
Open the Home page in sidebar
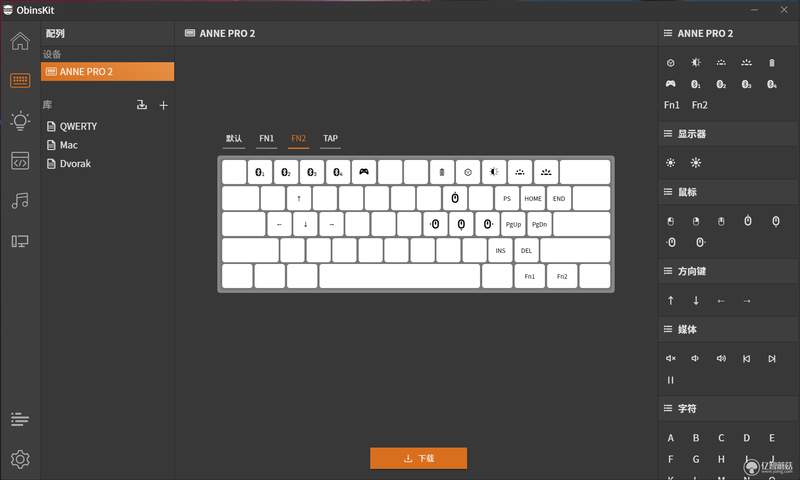(20, 41)
